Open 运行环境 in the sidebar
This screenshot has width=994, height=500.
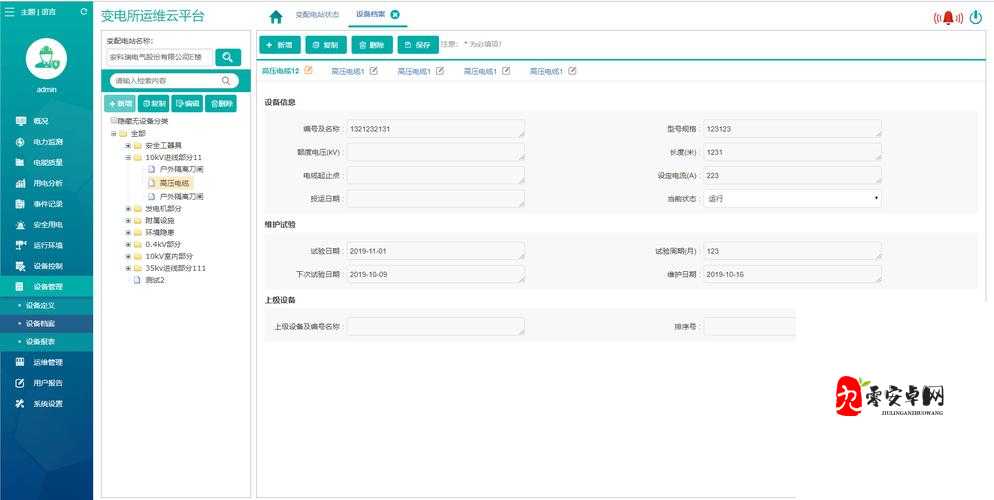46,245
